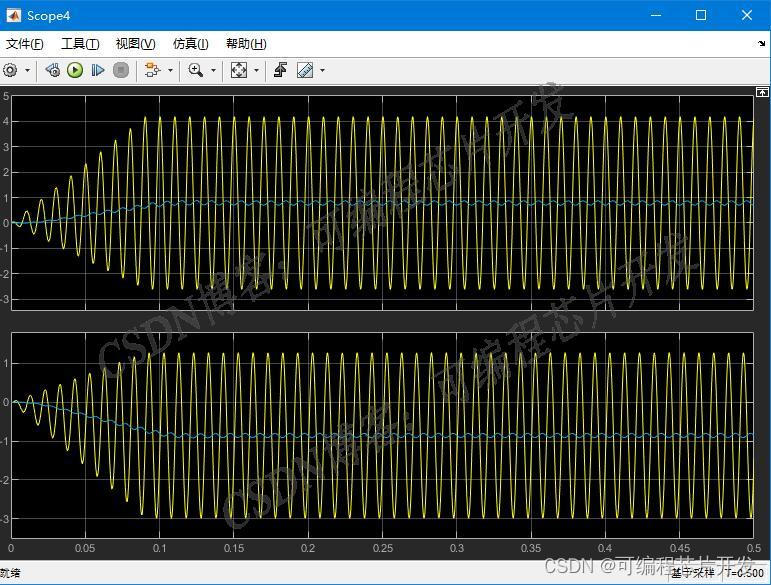Screen dimensions: 771x585
Task: Open the 文件(F) menu
Action: click(25, 44)
